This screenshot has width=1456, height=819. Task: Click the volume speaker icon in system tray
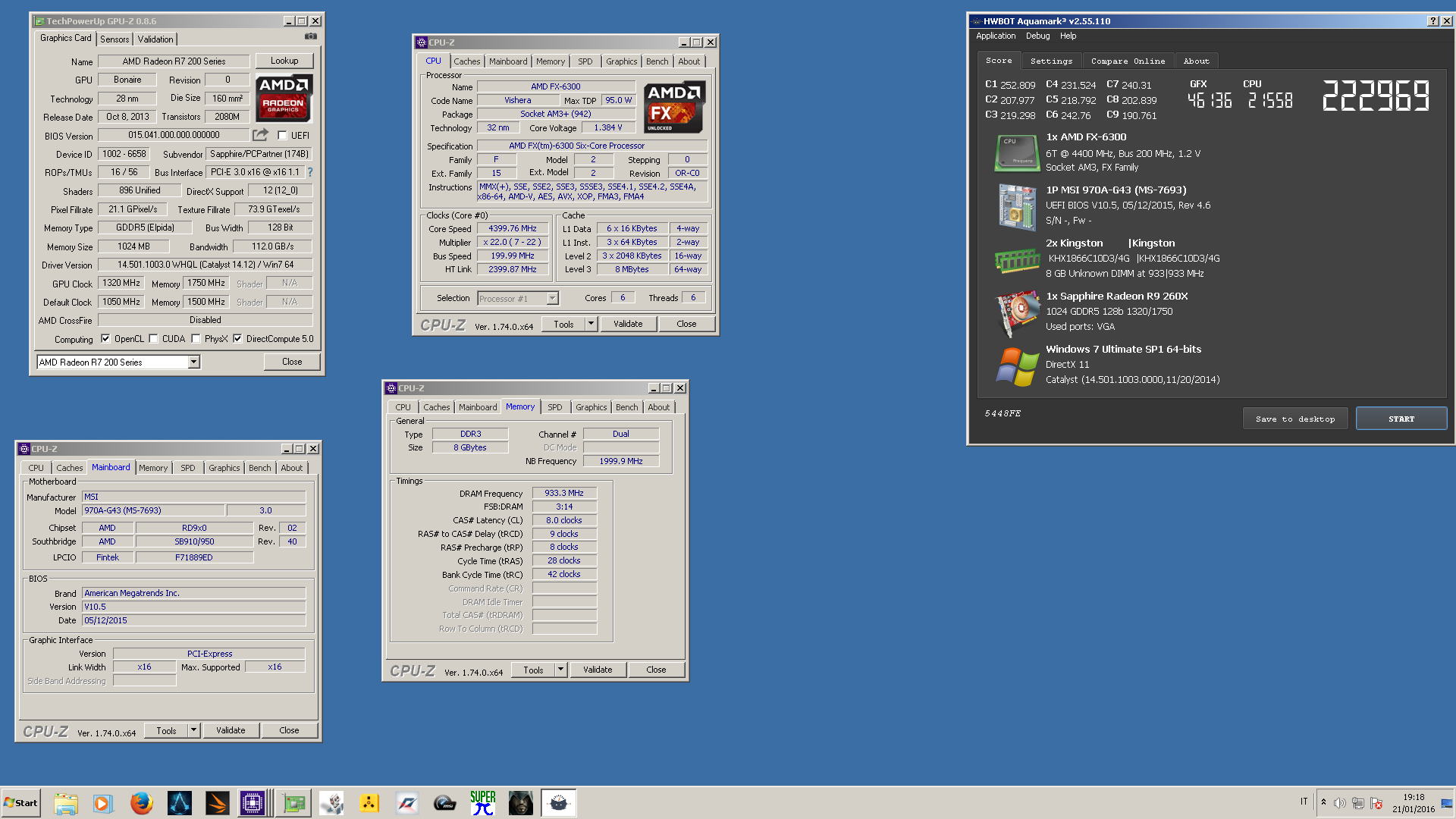[1340, 803]
